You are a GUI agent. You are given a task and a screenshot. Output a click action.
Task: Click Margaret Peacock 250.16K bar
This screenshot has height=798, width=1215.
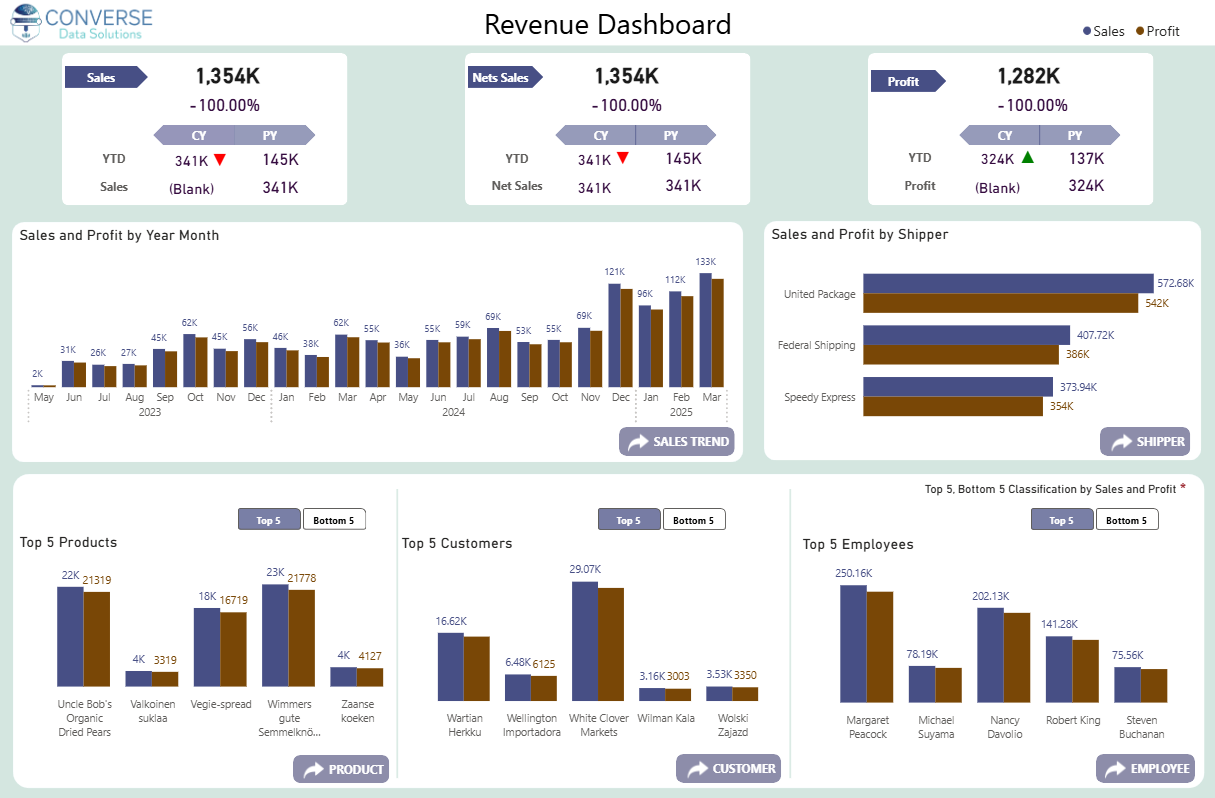point(853,644)
